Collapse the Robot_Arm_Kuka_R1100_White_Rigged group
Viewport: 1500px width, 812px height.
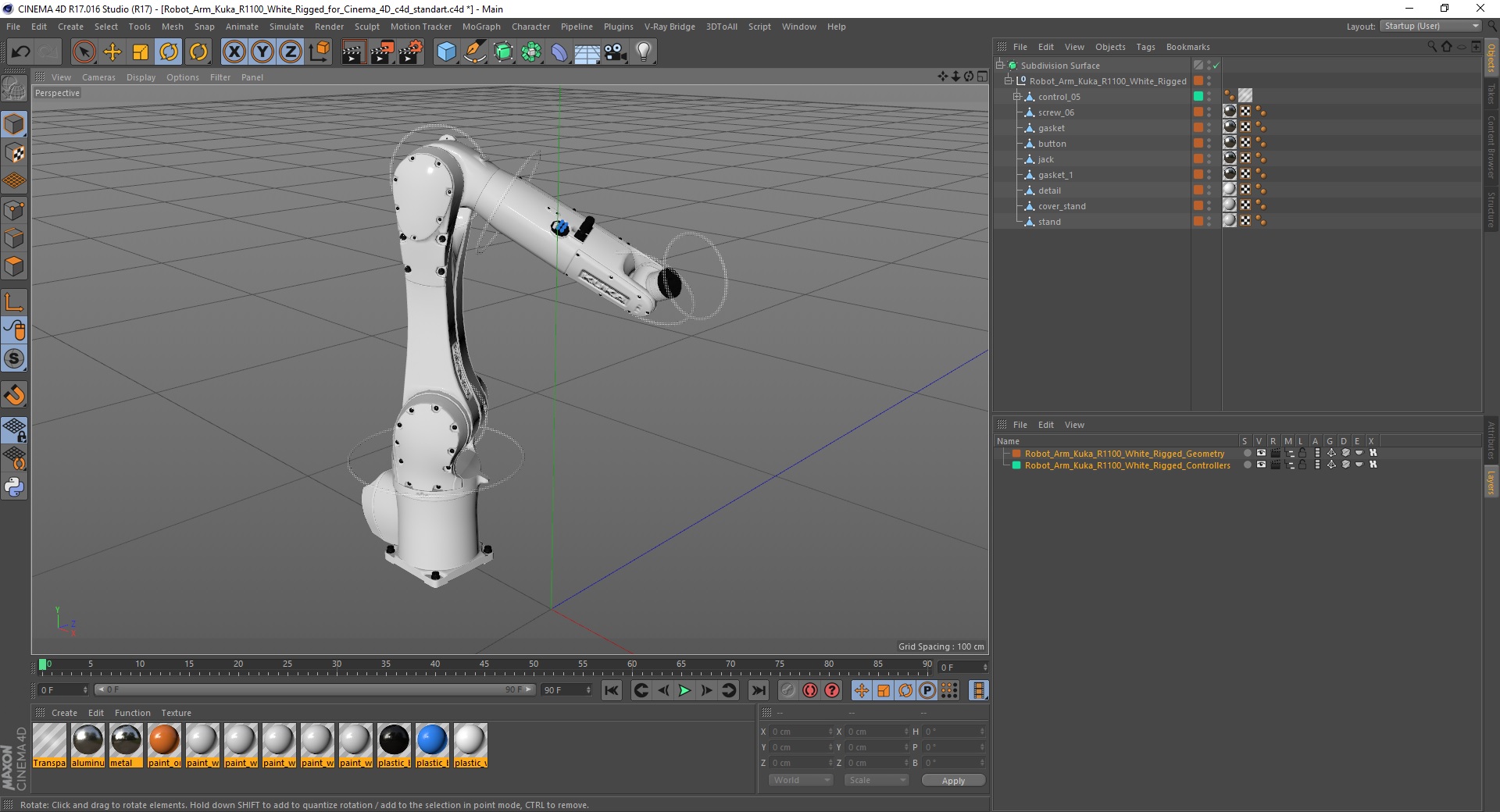[1008, 81]
